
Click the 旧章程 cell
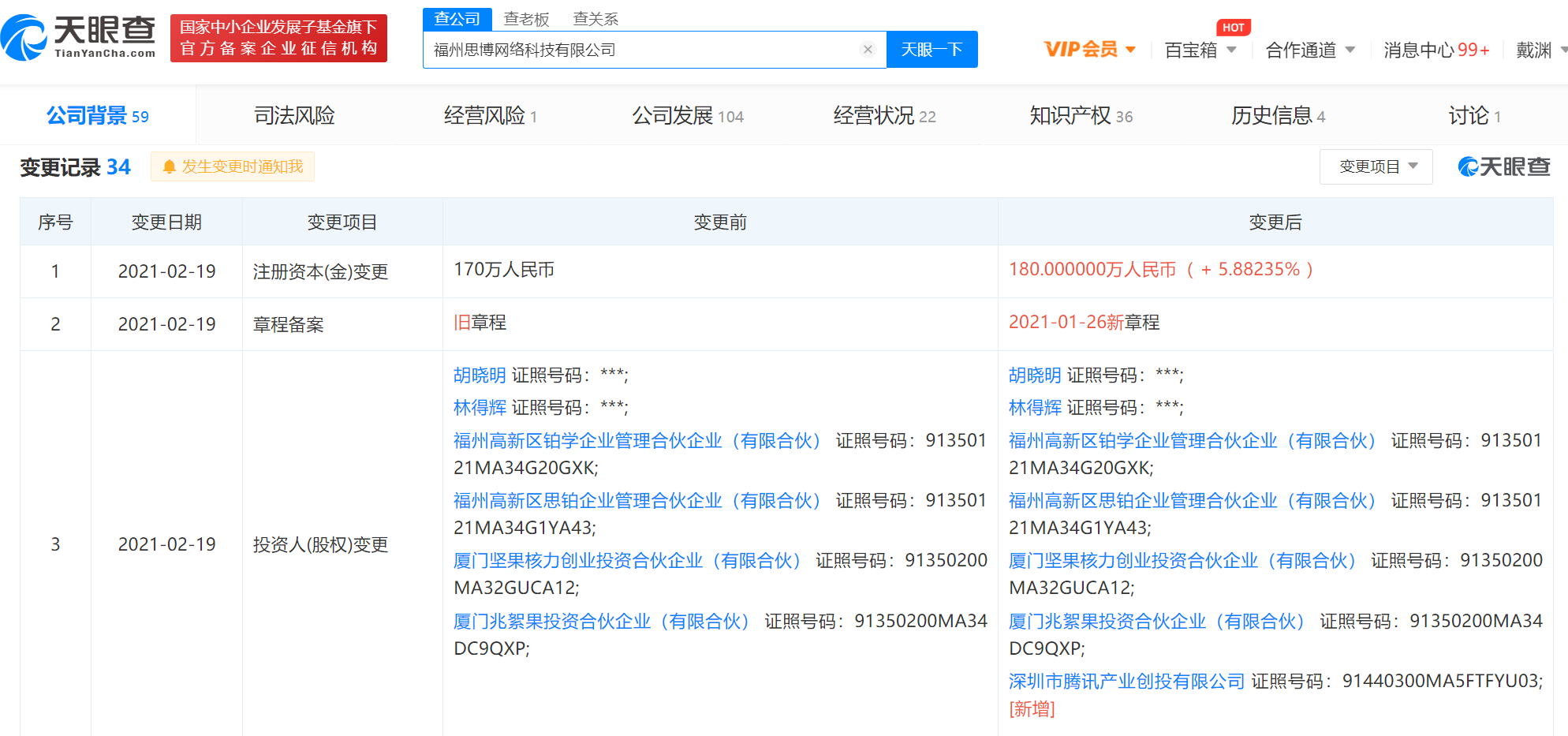tap(480, 322)
